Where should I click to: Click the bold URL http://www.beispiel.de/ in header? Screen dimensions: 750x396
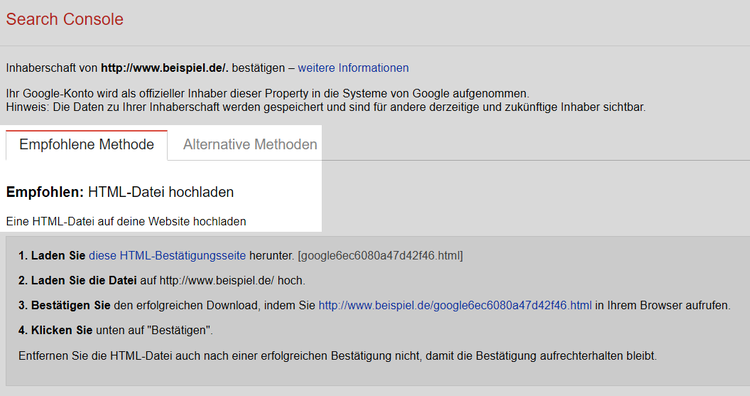tap(164, 68)
